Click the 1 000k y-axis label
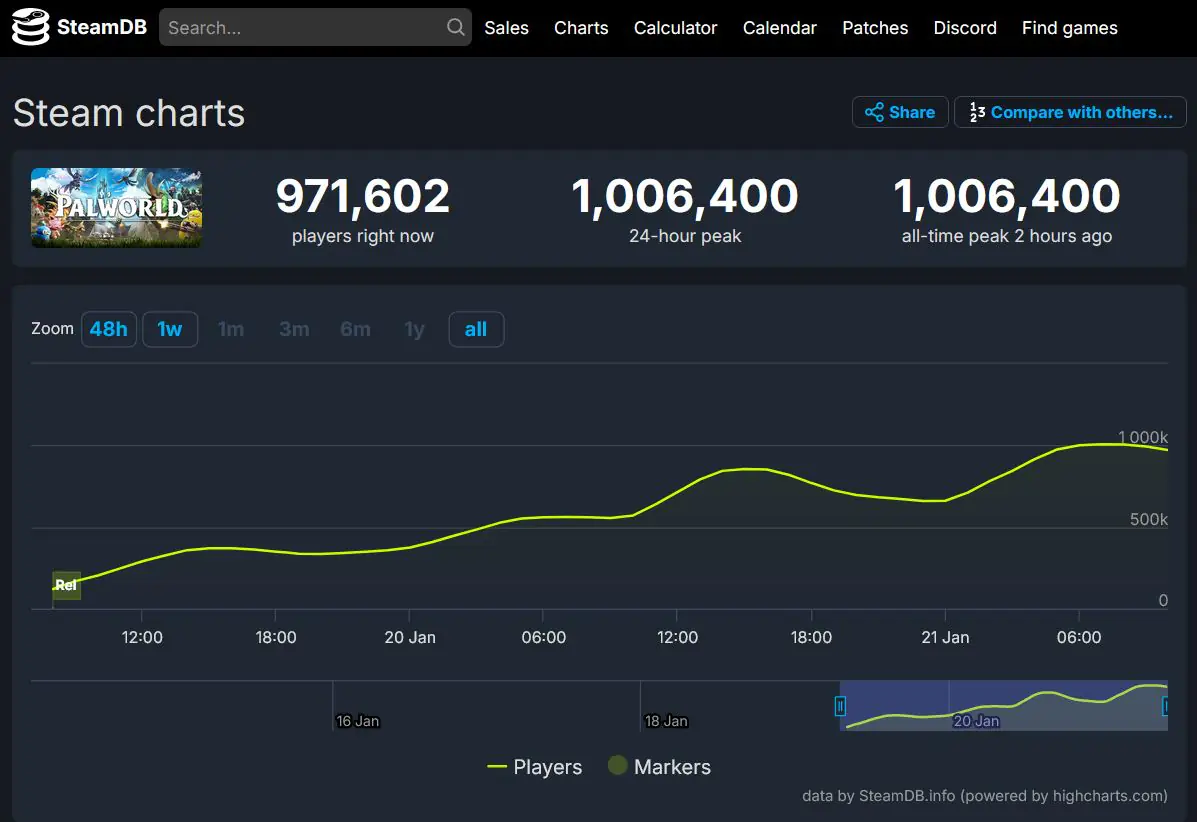The image size is (1197, 822). (x=1143, y=437)
